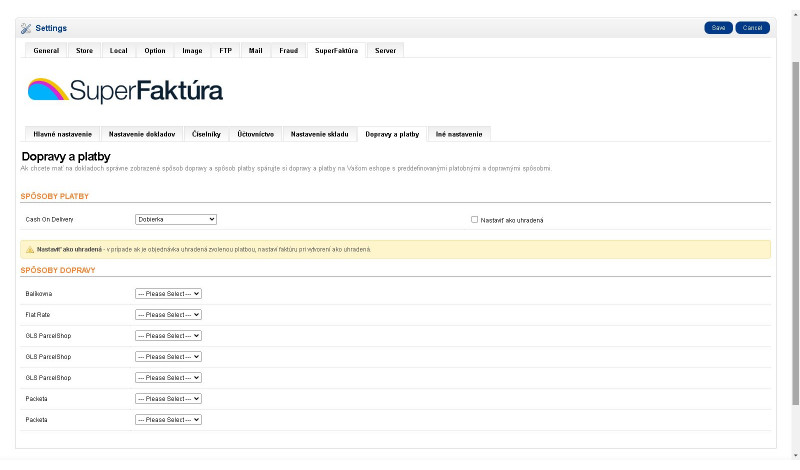This screenshot has height=470, width=800.
Task: Click the warning icon in yellow notice
Action: click(x=30, y=250)
